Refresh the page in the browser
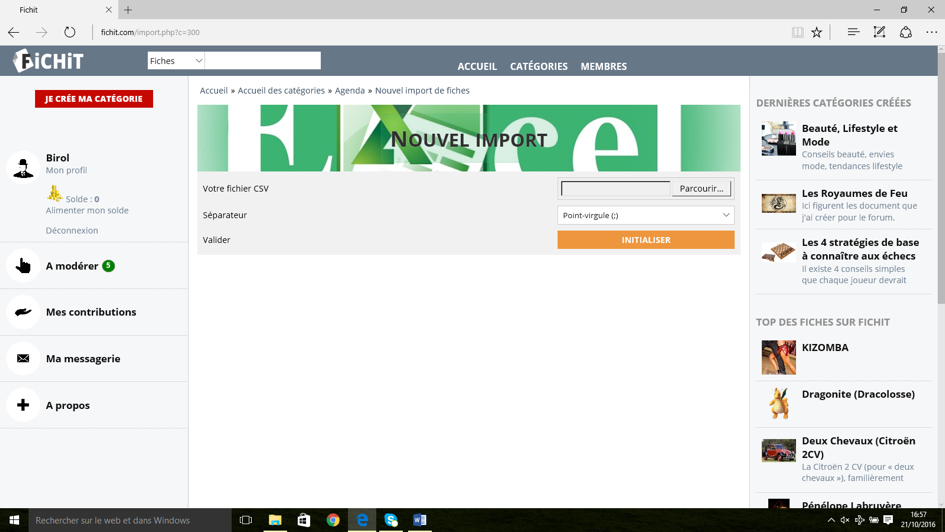 69,32
